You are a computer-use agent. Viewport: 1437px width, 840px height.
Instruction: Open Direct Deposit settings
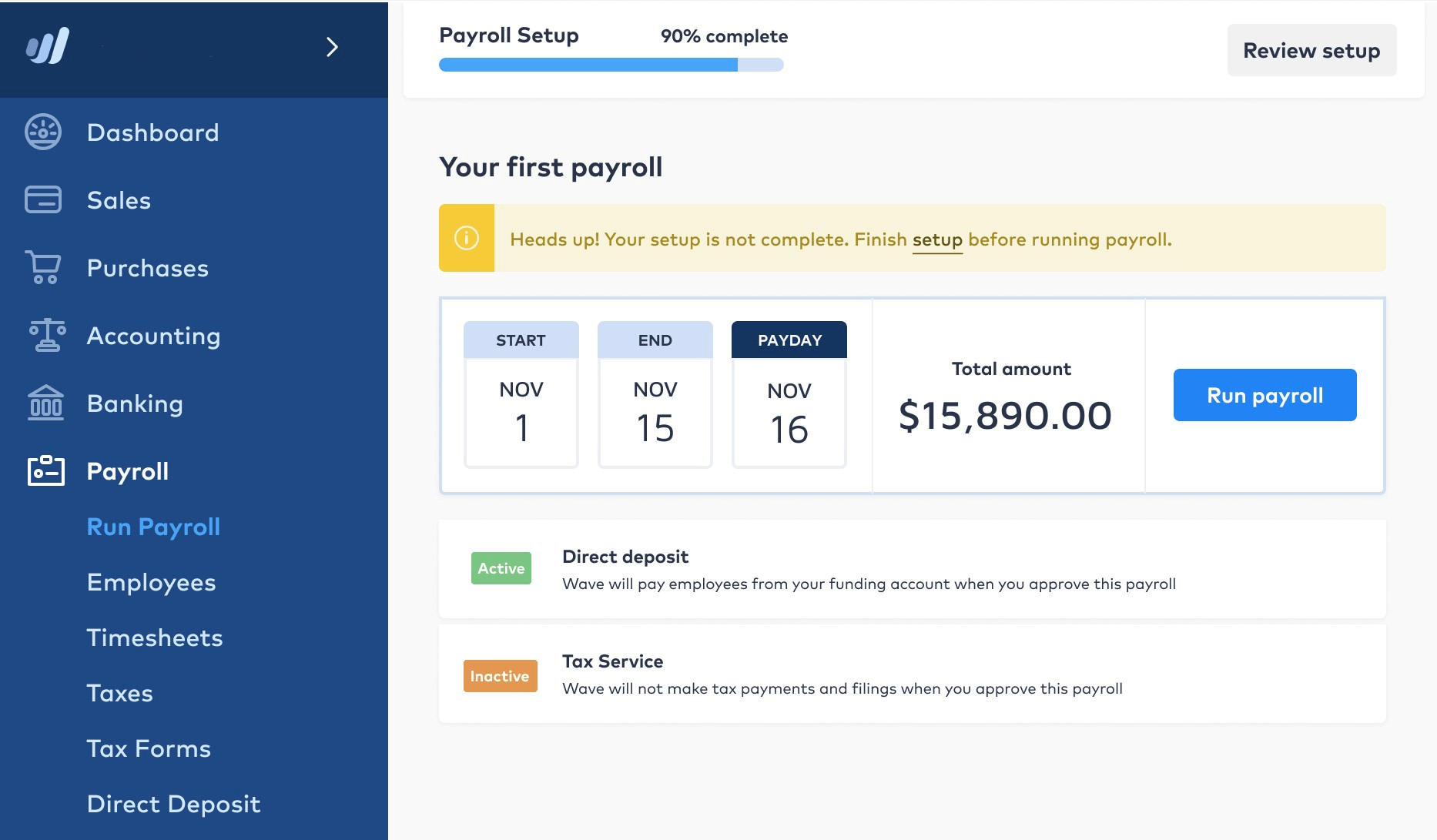tap(174, 804)
